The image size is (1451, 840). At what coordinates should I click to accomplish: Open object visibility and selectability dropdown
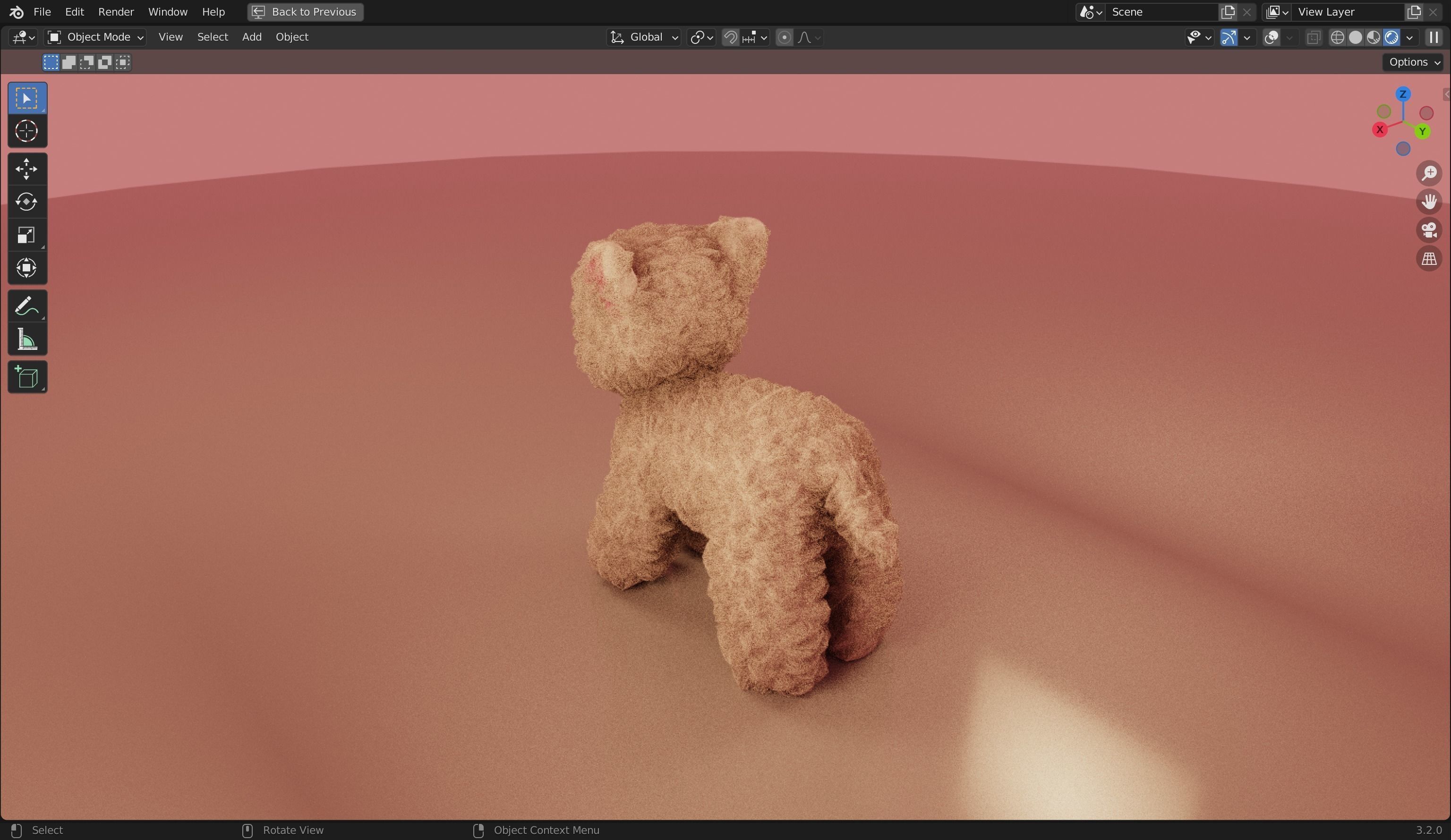pos(1199,37)
